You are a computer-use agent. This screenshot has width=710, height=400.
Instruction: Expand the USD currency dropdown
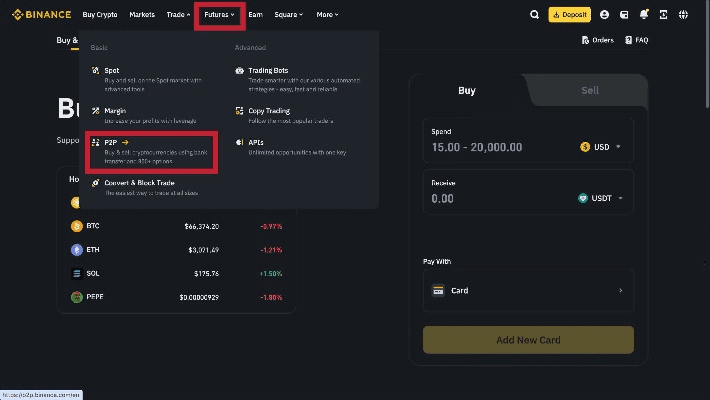point(600,147)
